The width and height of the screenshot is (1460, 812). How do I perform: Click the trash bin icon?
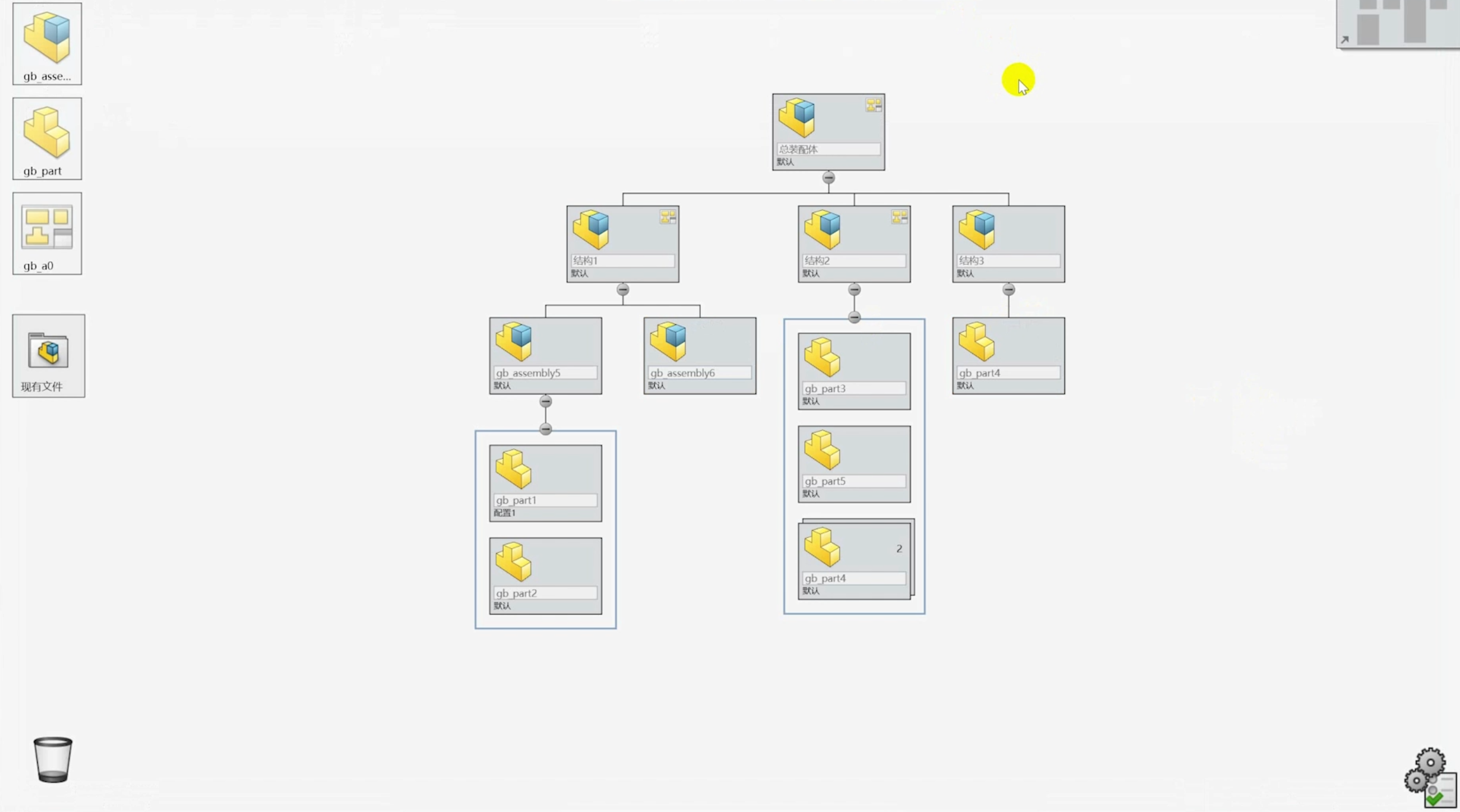point(53,759)
